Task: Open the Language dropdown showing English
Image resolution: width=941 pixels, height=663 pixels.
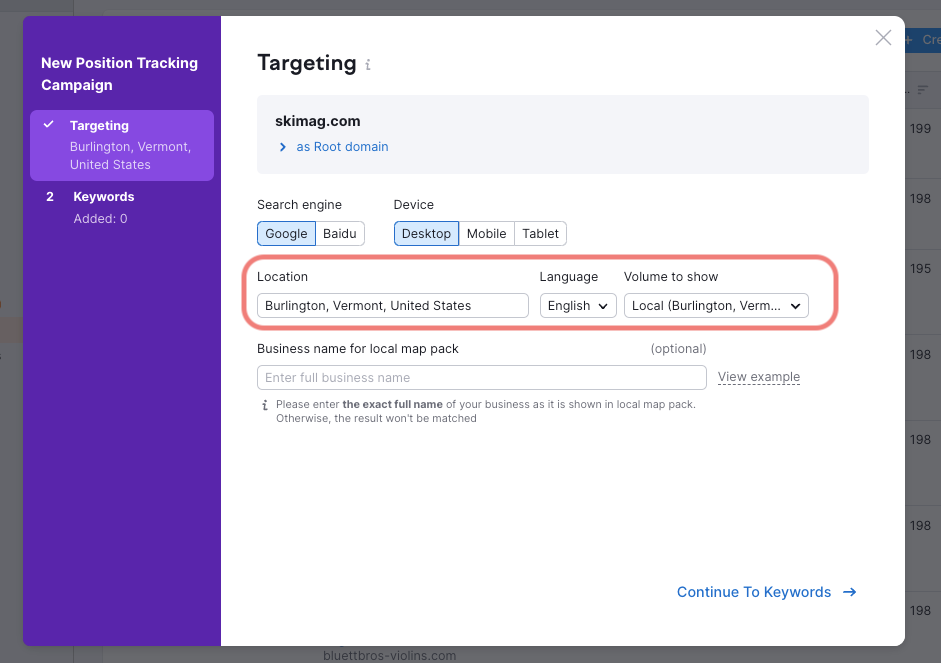Action: pos(578,306)
